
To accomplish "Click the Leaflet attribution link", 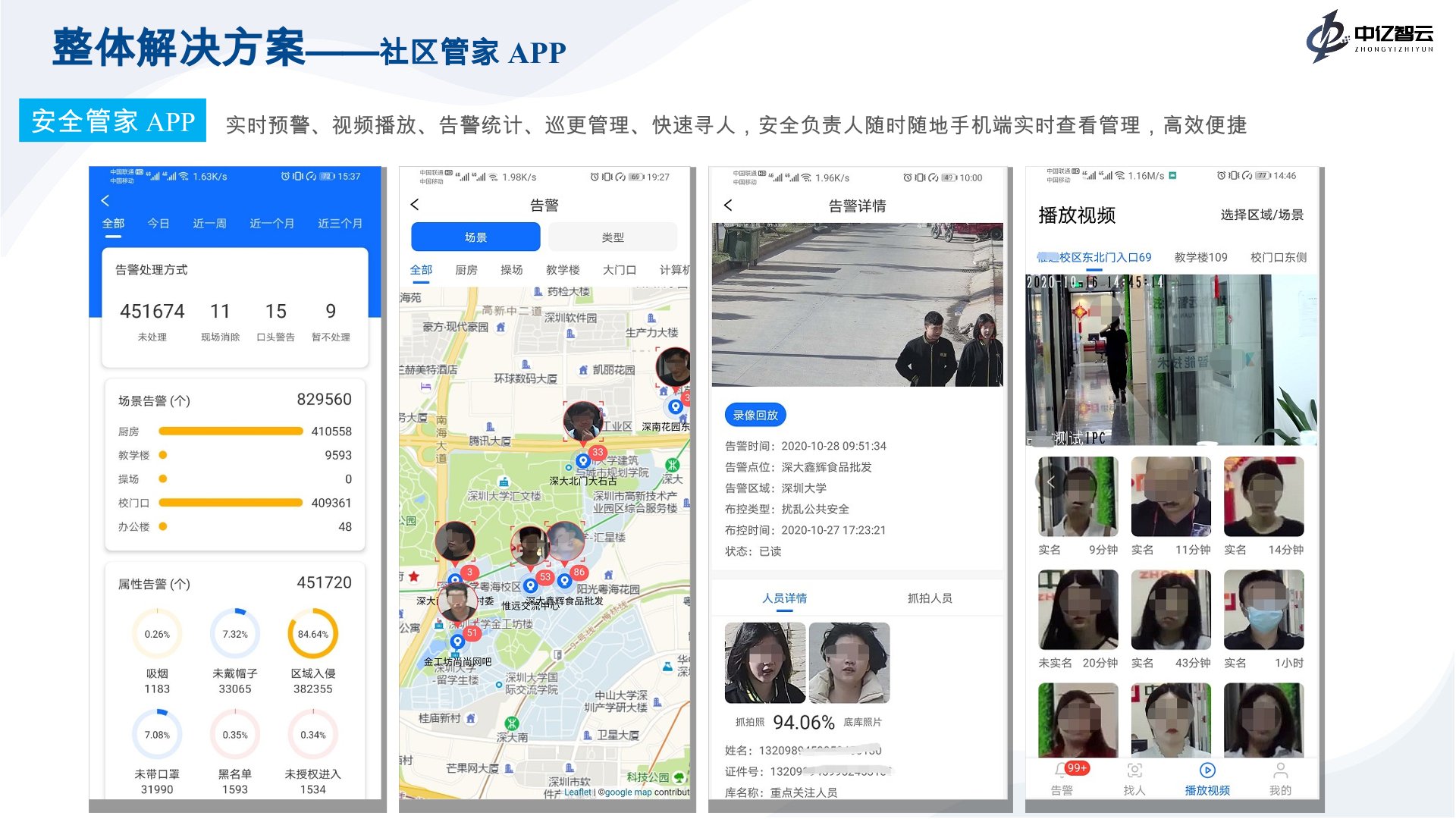I will [577, 792].
